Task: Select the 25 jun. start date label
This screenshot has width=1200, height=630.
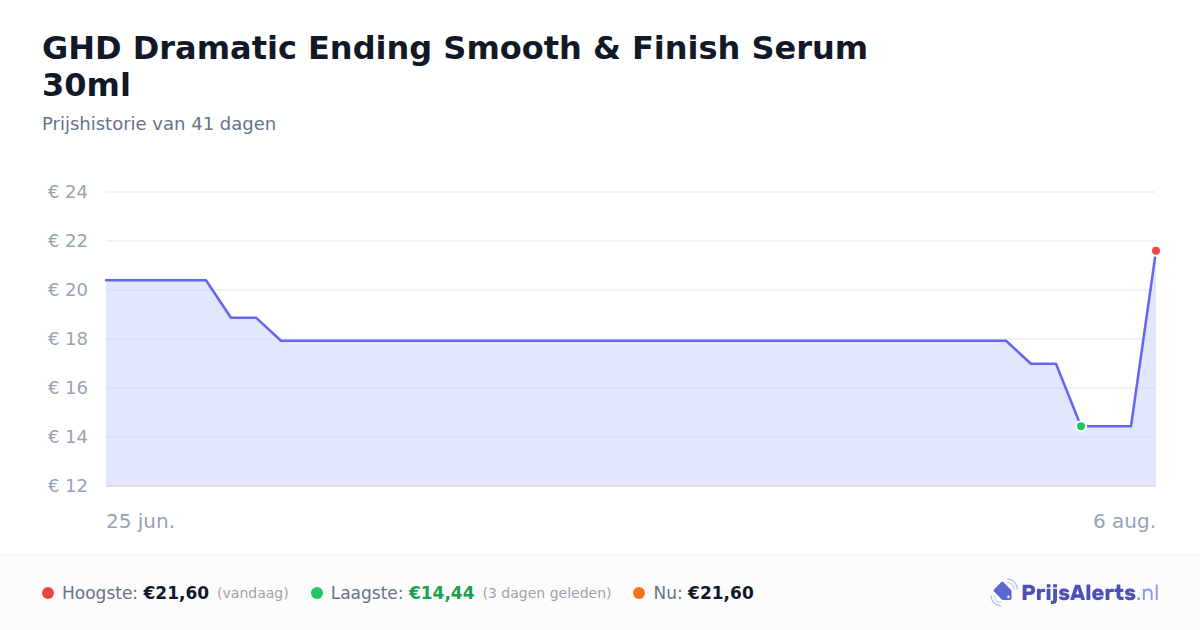Action: [x=141, y=521]
